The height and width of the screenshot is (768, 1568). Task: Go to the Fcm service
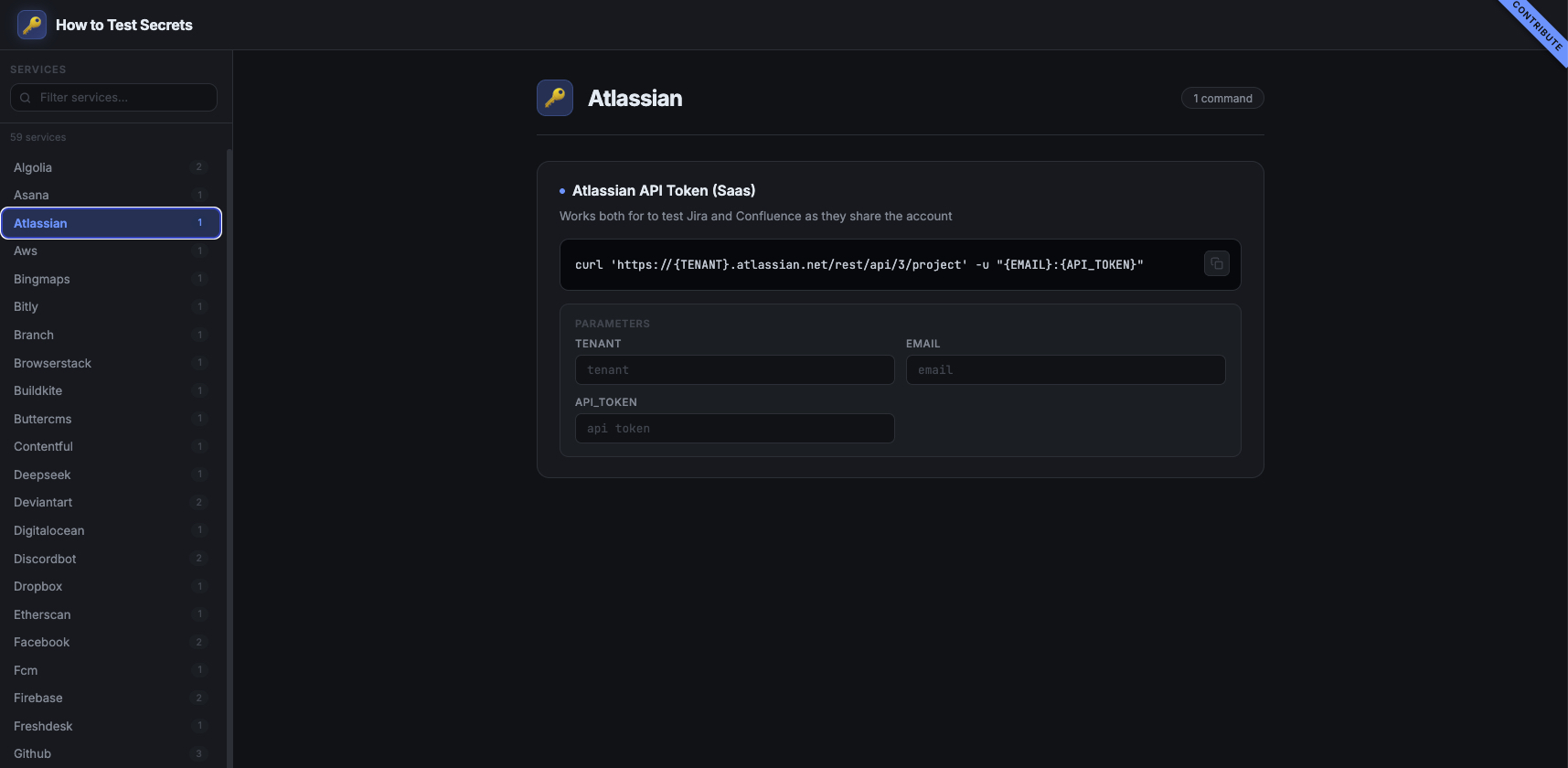pos(111,670)
